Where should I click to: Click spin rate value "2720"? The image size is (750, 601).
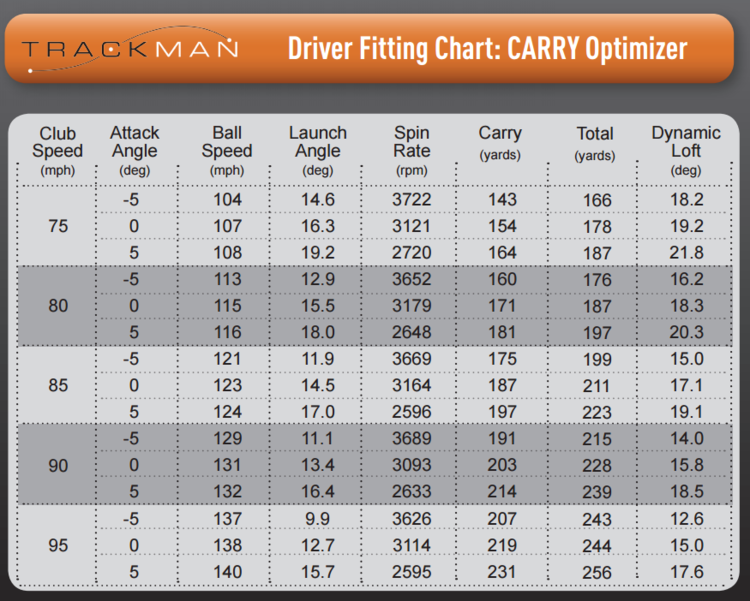coord(411,253)
